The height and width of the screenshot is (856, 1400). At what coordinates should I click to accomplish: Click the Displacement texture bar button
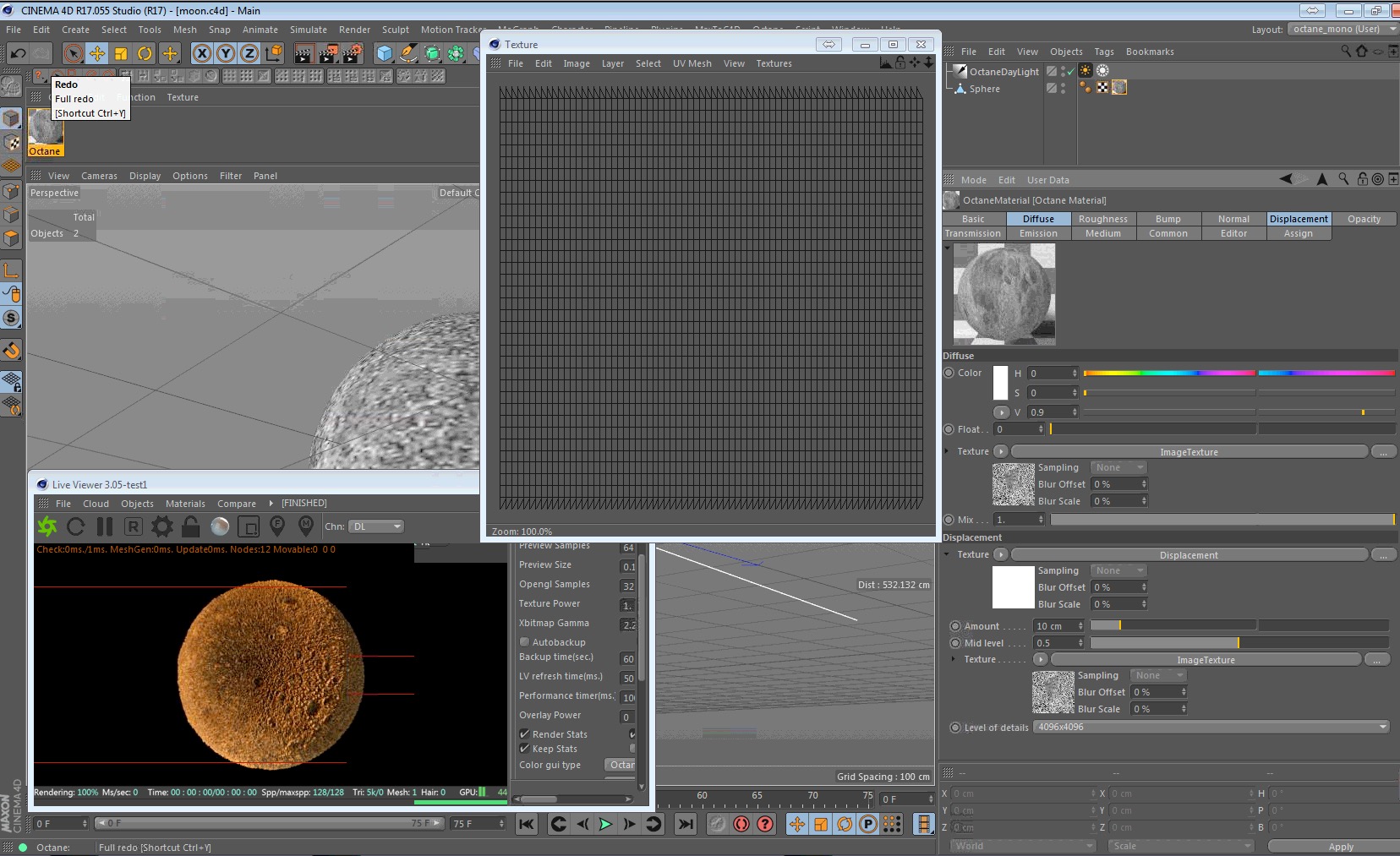[x=1188, y=555]
